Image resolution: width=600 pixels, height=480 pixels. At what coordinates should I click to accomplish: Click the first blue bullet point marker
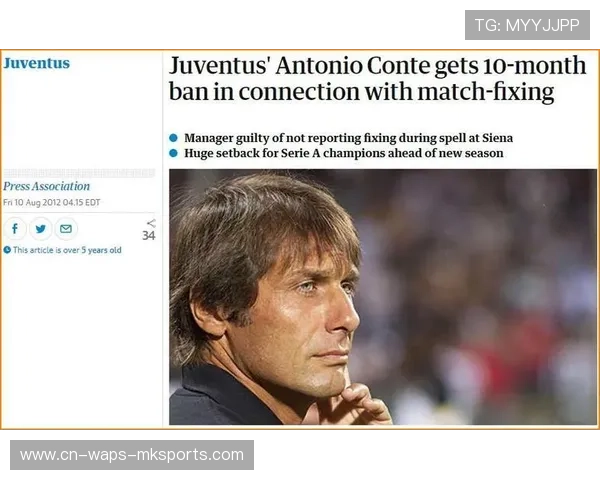coord(173,138)
